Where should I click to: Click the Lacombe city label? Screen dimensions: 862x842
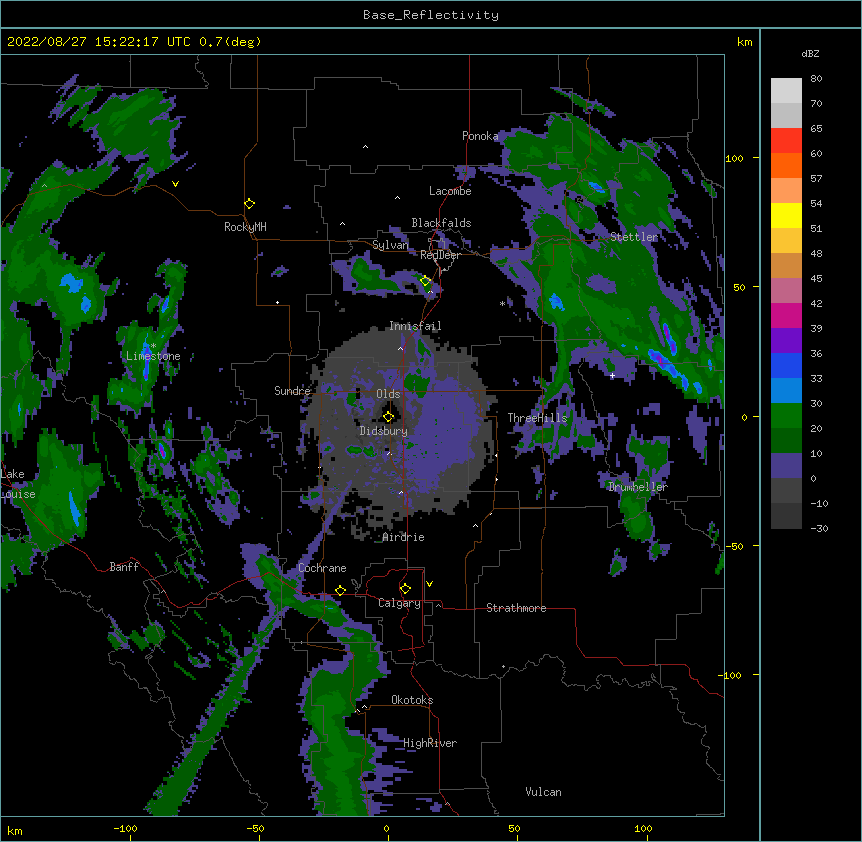point(450,191)
